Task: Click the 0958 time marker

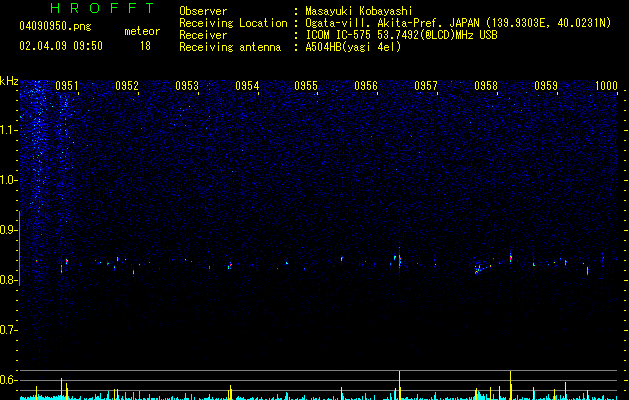Action: [486, 85]
